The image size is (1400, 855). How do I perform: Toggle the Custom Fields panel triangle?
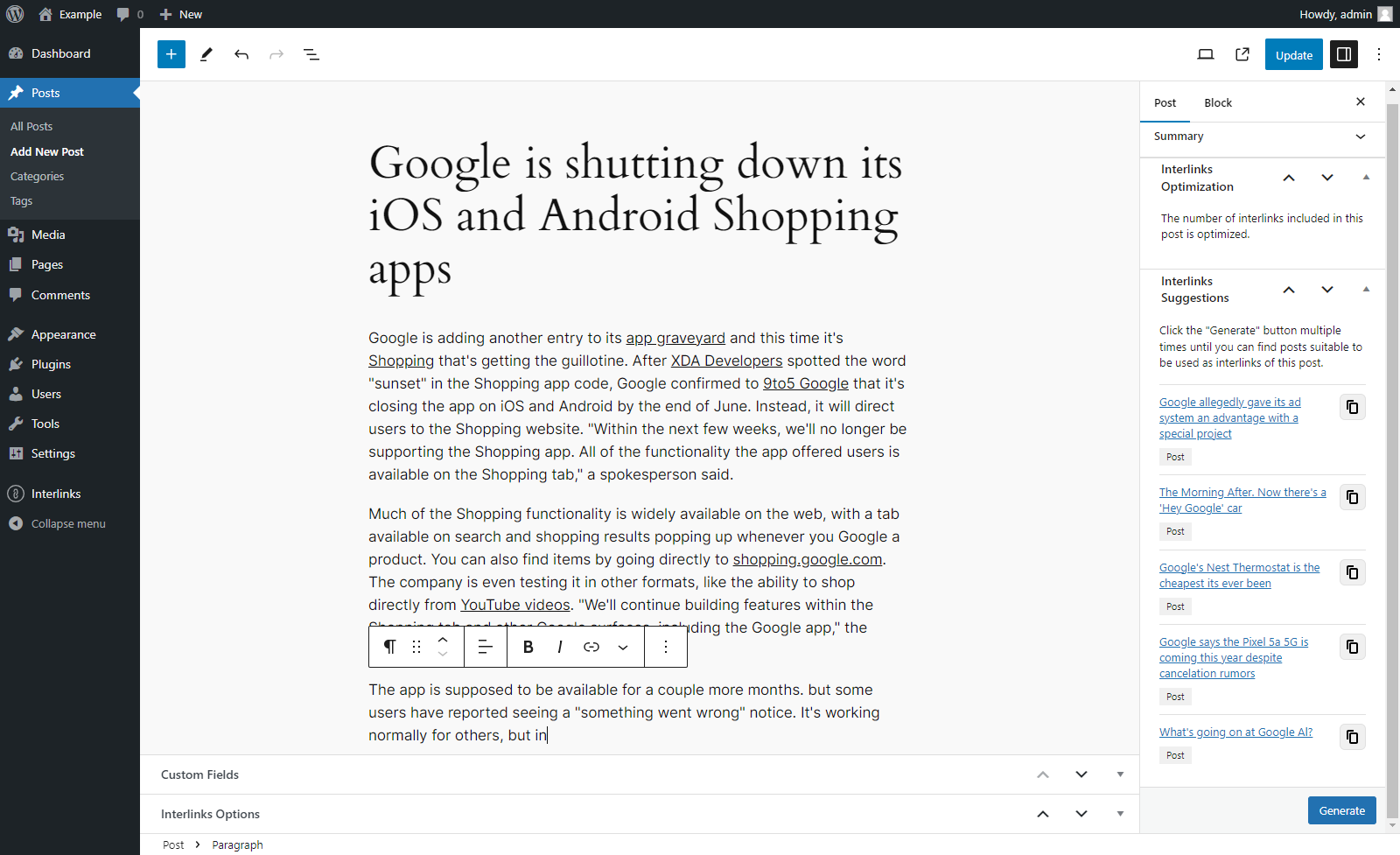(1120, 774)
